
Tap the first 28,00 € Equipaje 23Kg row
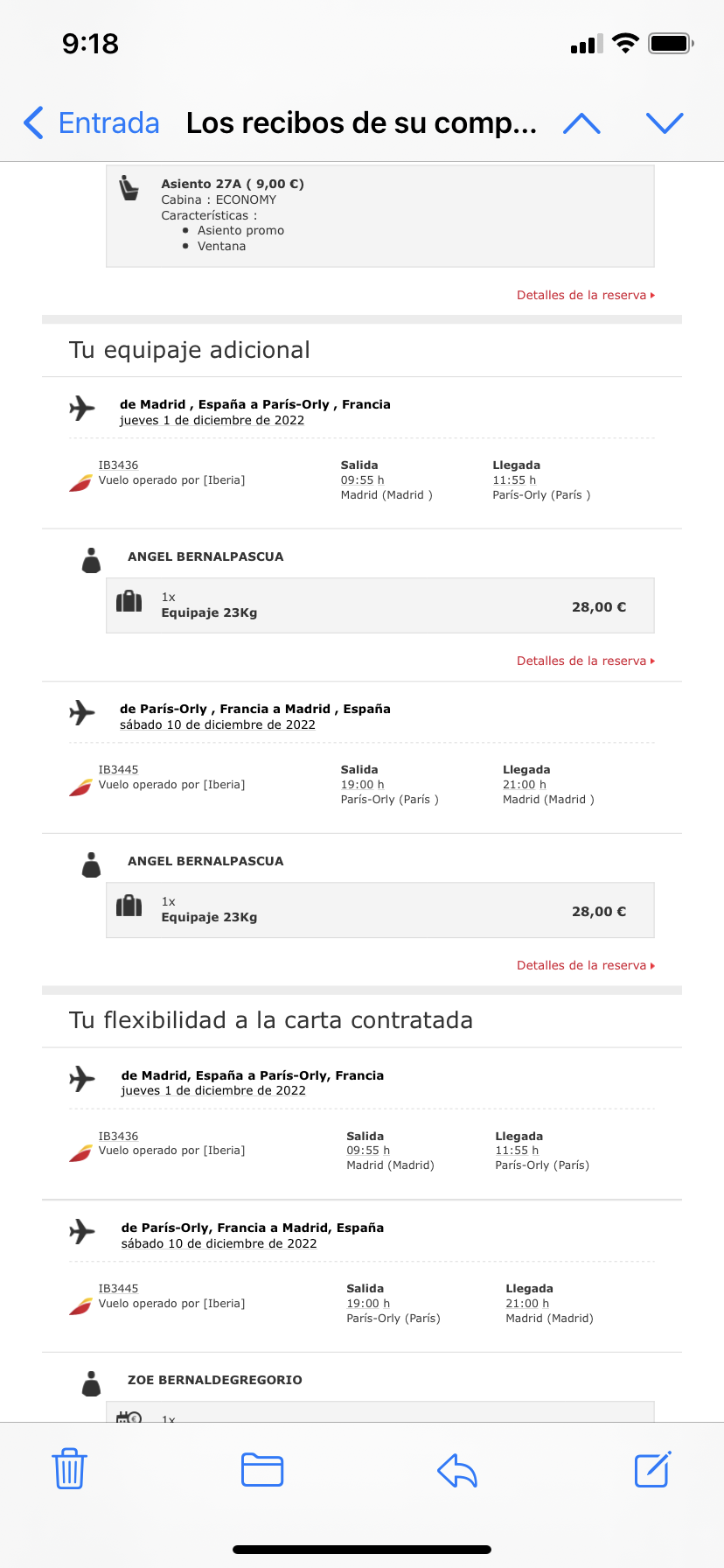coord(379,605)
